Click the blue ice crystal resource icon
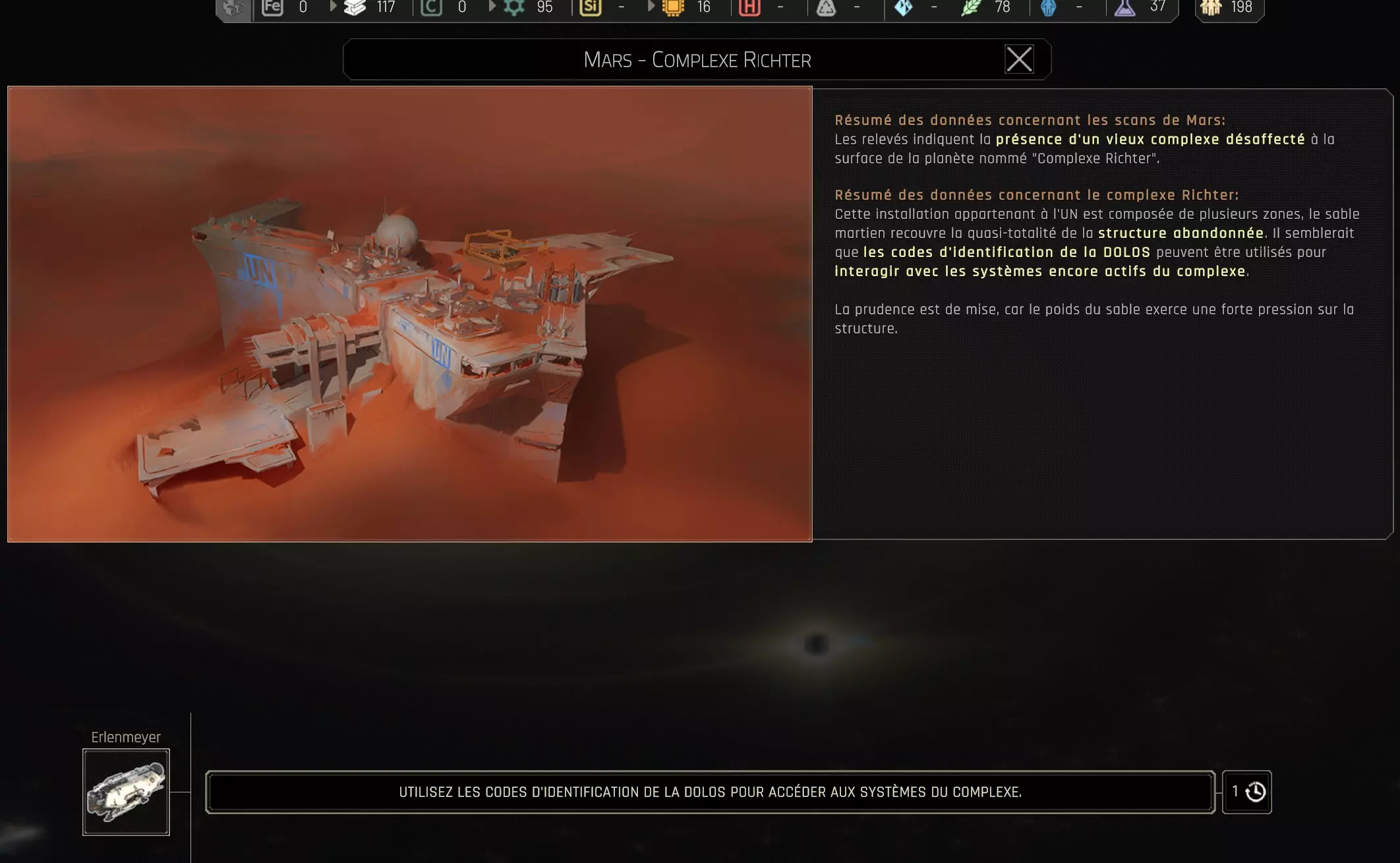Image resolution: width=1400 pixels, height=863 pixels. click(903, 7)
